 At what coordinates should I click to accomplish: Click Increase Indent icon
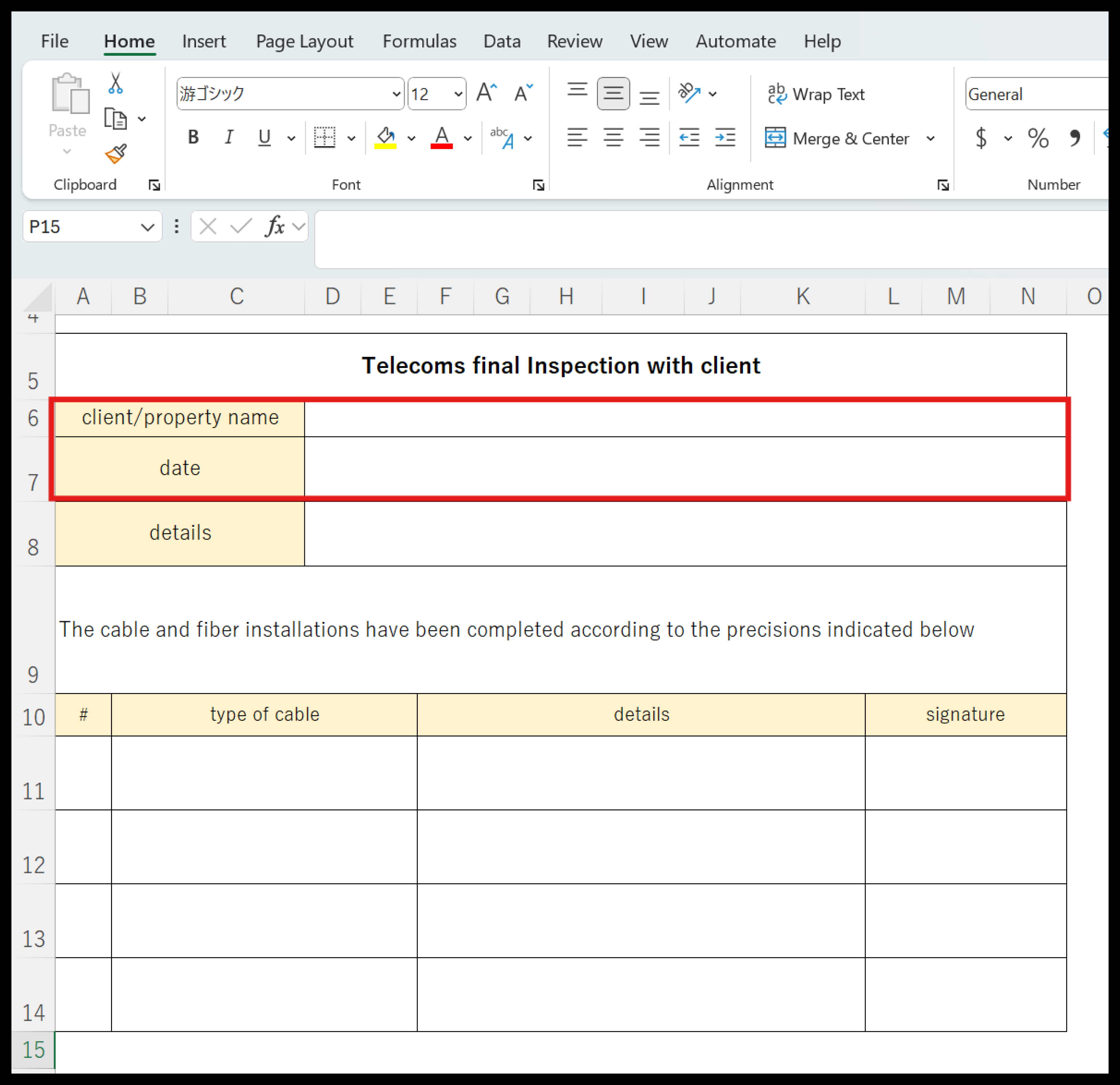(725, 138)
